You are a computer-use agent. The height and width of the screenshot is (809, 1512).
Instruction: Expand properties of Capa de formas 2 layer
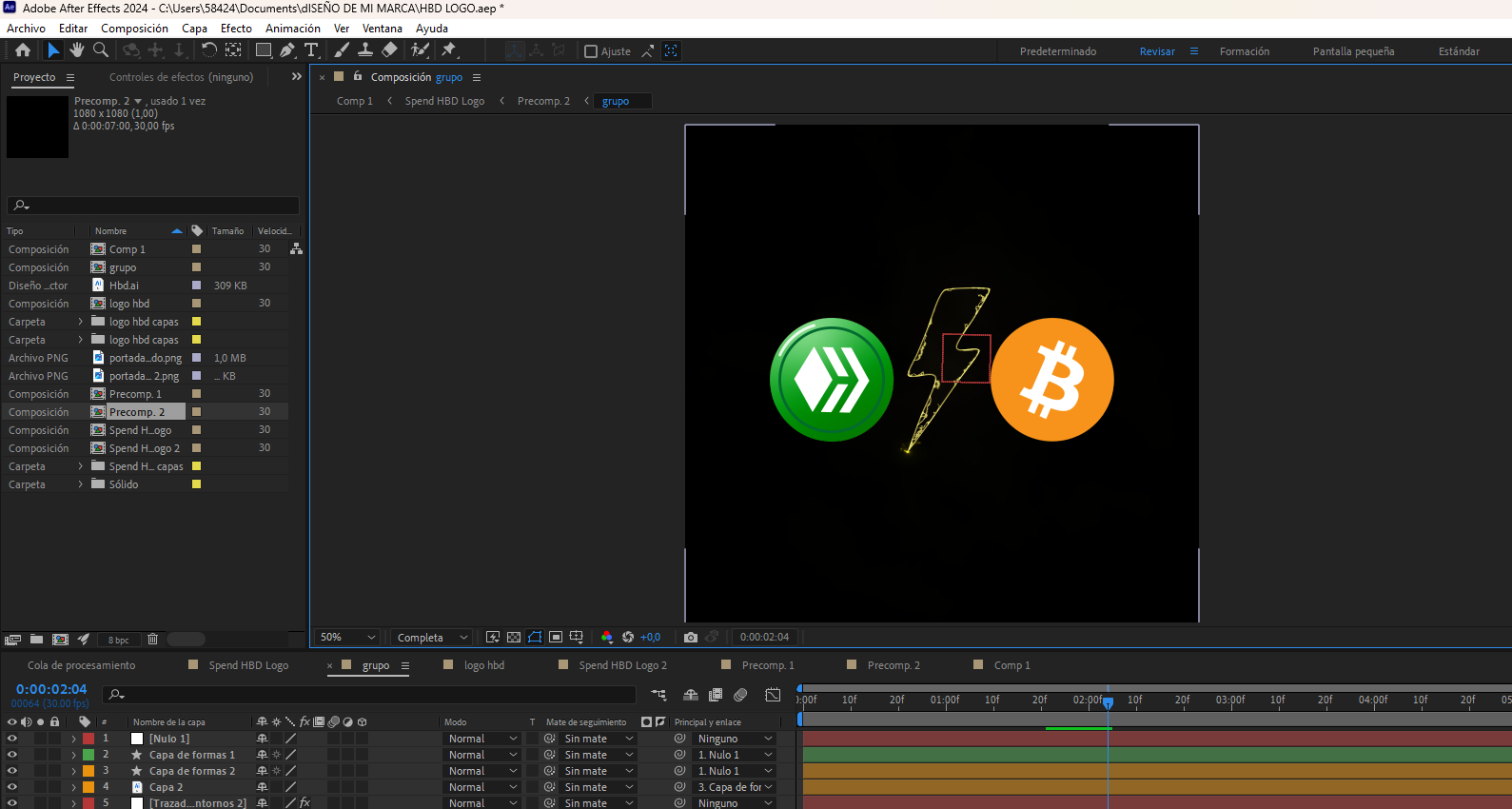click(73, 771)
